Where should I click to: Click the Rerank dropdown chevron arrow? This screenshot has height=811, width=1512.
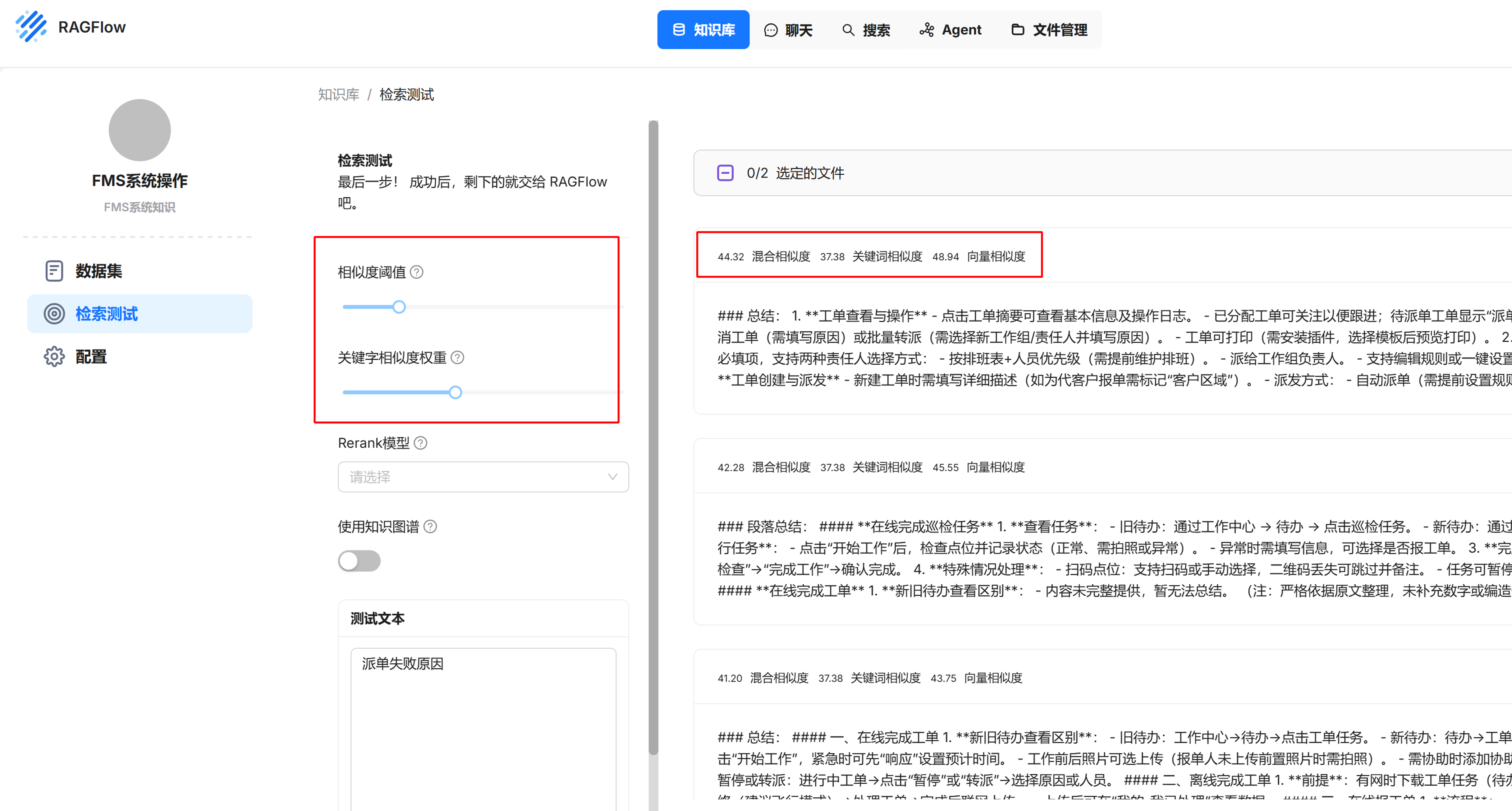pyautogui.click(x=612, y=477)
